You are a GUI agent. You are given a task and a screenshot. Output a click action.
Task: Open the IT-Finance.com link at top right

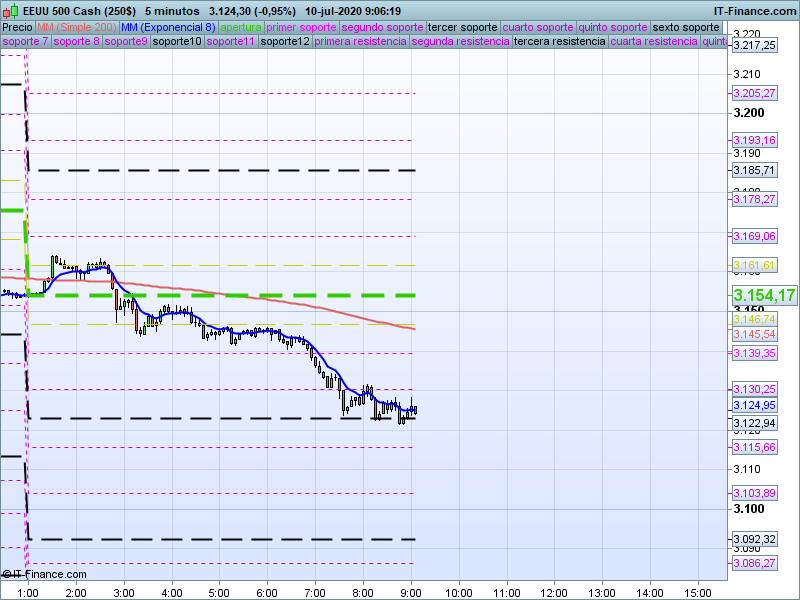pos(754,10)
